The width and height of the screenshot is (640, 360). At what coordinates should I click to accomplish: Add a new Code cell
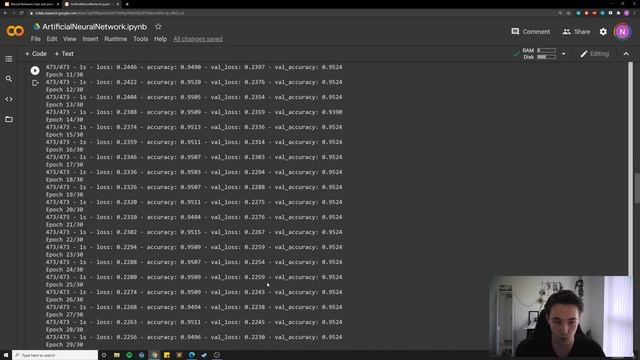pos(36,53)
